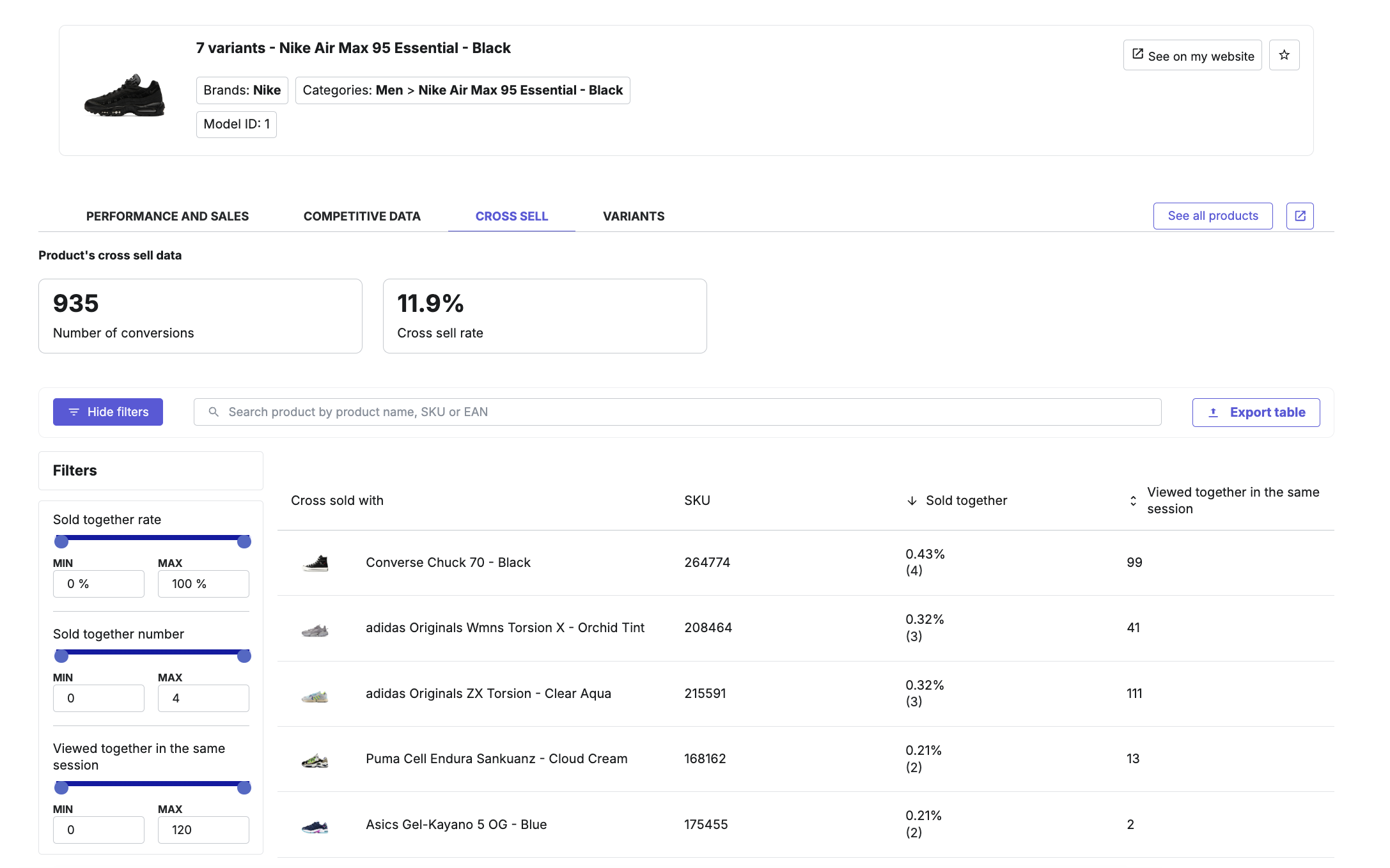Click Sold together rate MAX field

coord(203,584)
